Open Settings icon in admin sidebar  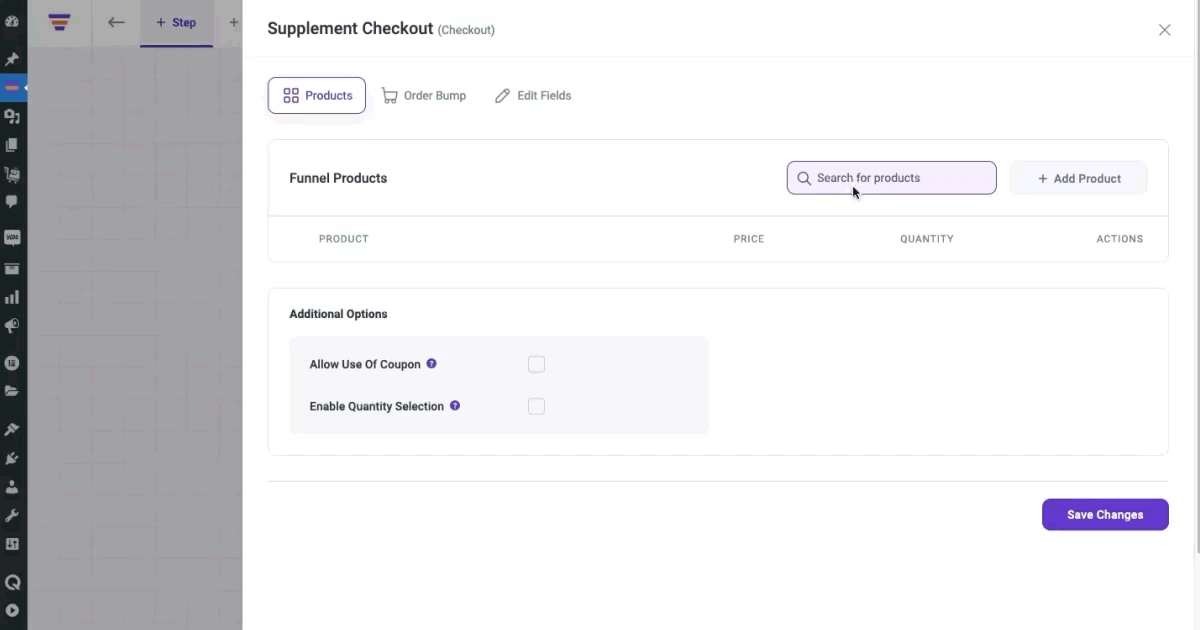12,544
